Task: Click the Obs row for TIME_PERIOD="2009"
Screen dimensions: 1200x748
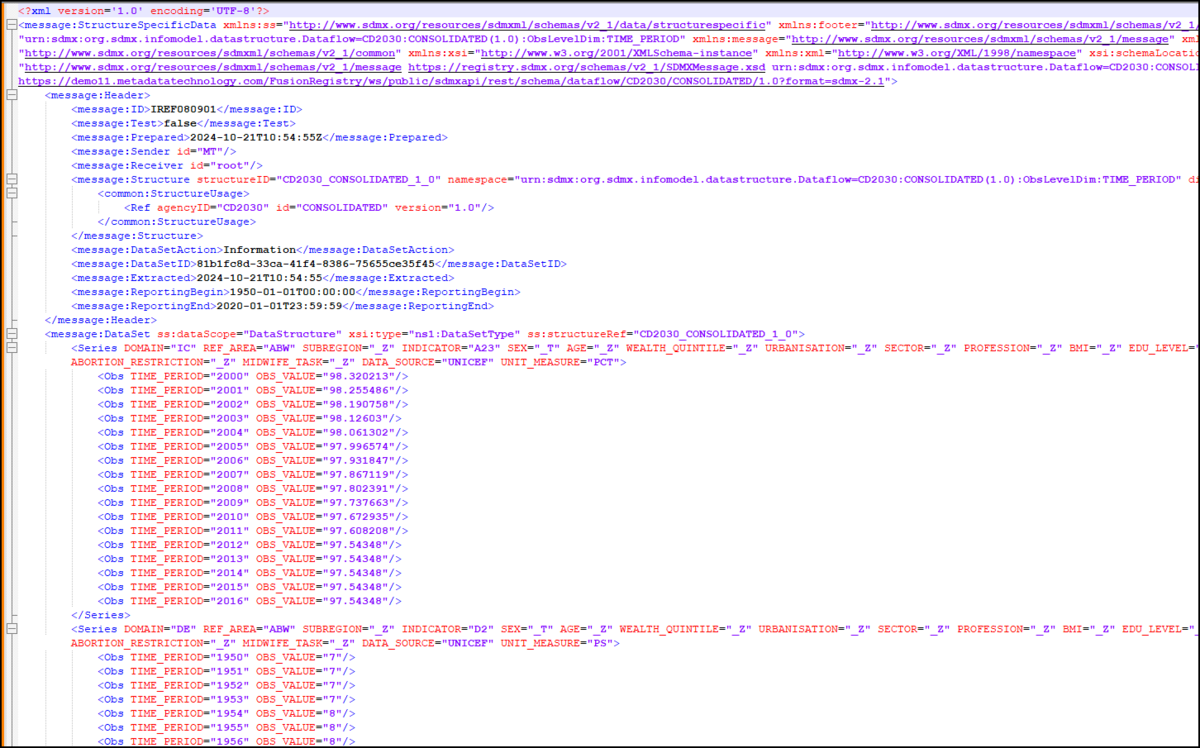Action: [x=253, y=501]
